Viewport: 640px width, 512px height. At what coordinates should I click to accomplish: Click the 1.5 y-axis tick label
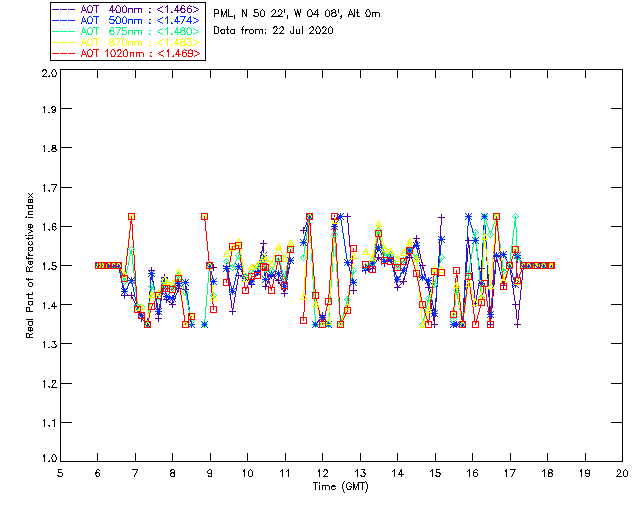click(49, 266)
